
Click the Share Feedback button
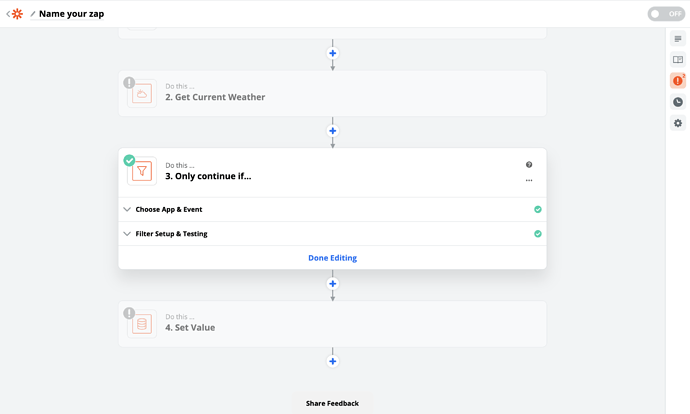click(x=332, y=403)
